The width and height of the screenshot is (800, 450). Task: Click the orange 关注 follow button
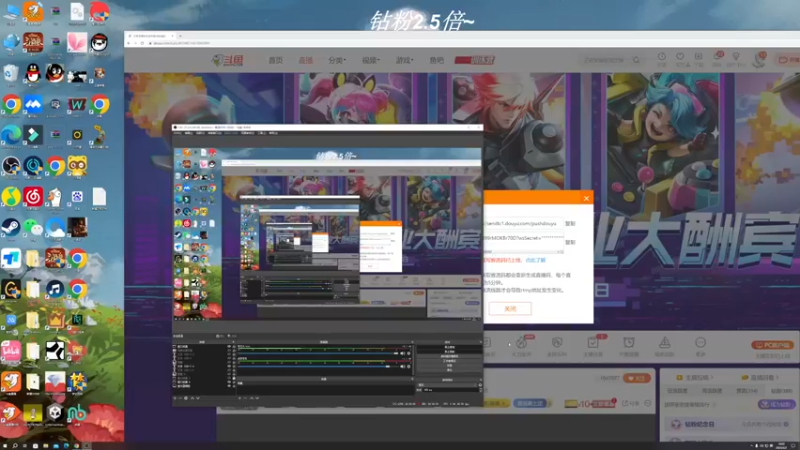(637, 378)
